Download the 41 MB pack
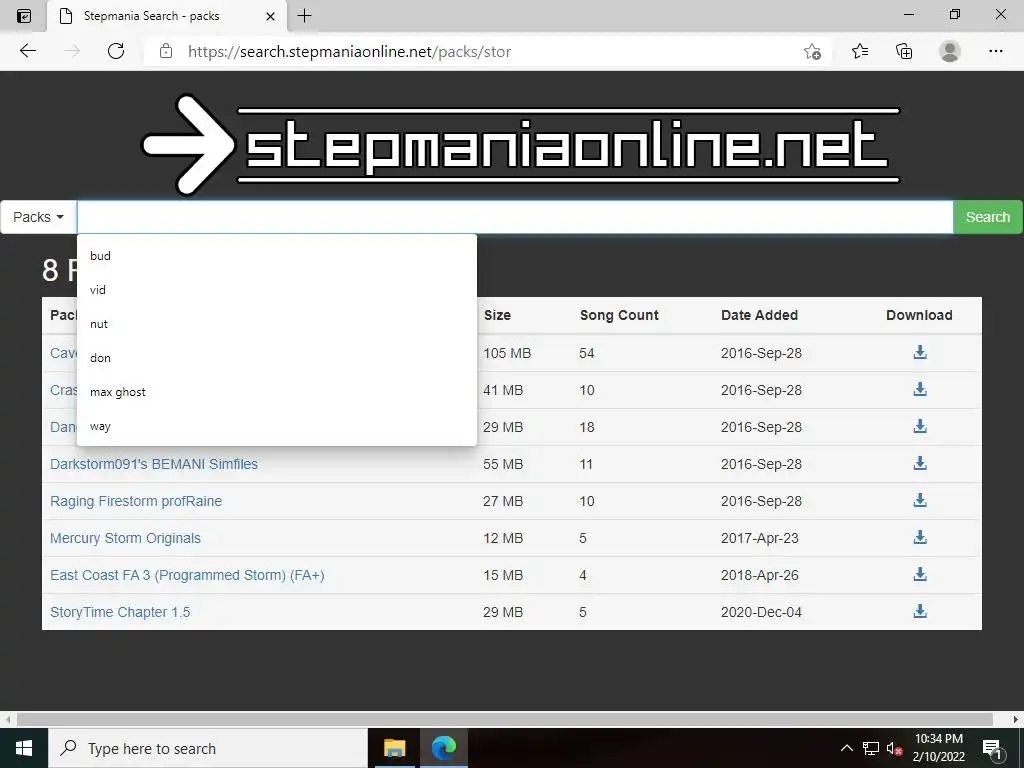The width and height of the screenshot is (1024, 768). 920,390
